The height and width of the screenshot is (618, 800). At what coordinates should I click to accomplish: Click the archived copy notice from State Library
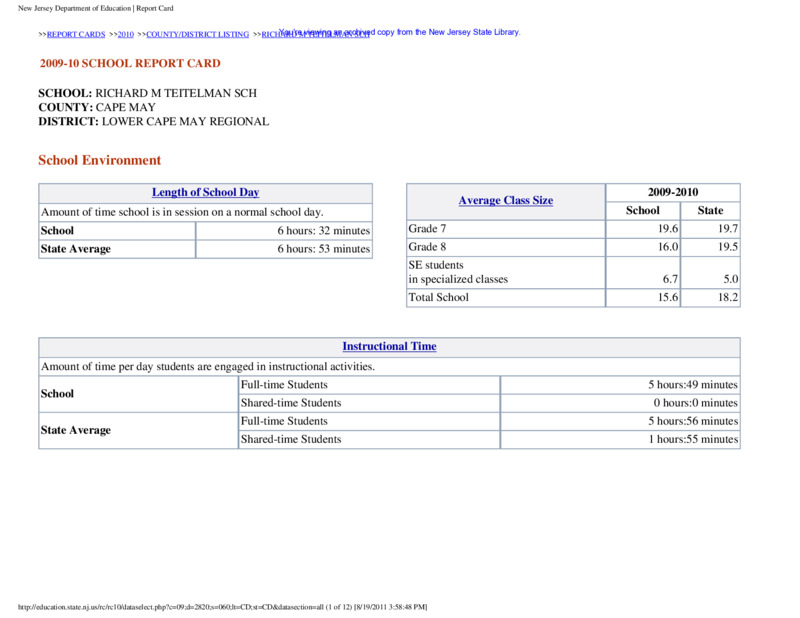[x=400, y=32]
